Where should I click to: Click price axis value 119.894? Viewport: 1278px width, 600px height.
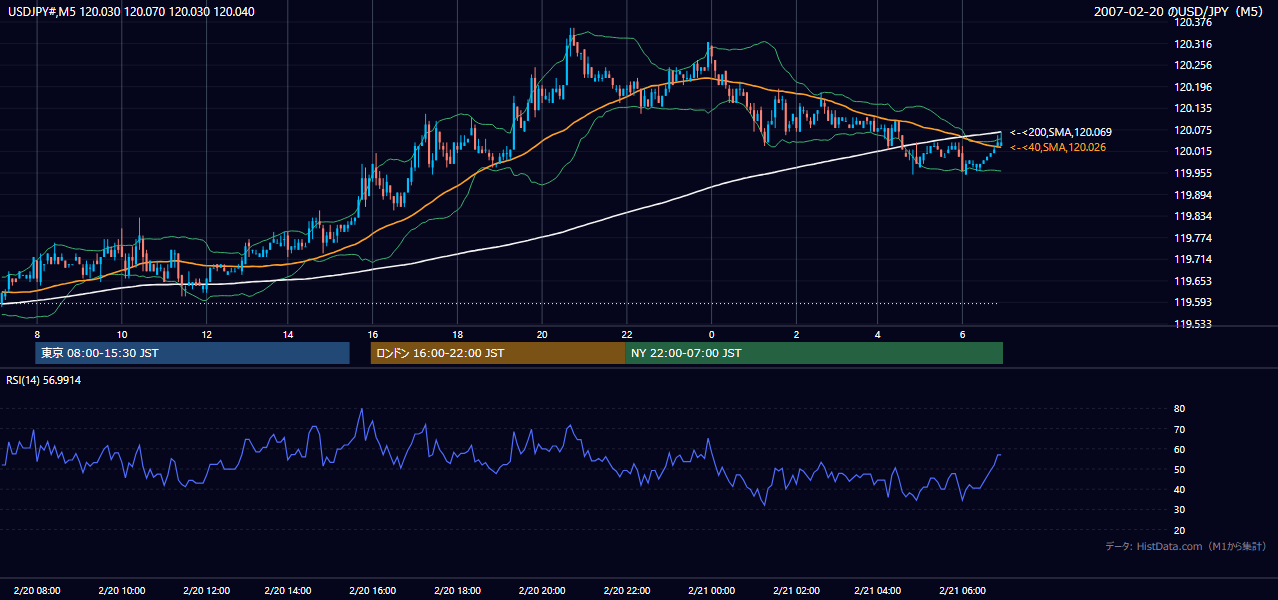1194,195
